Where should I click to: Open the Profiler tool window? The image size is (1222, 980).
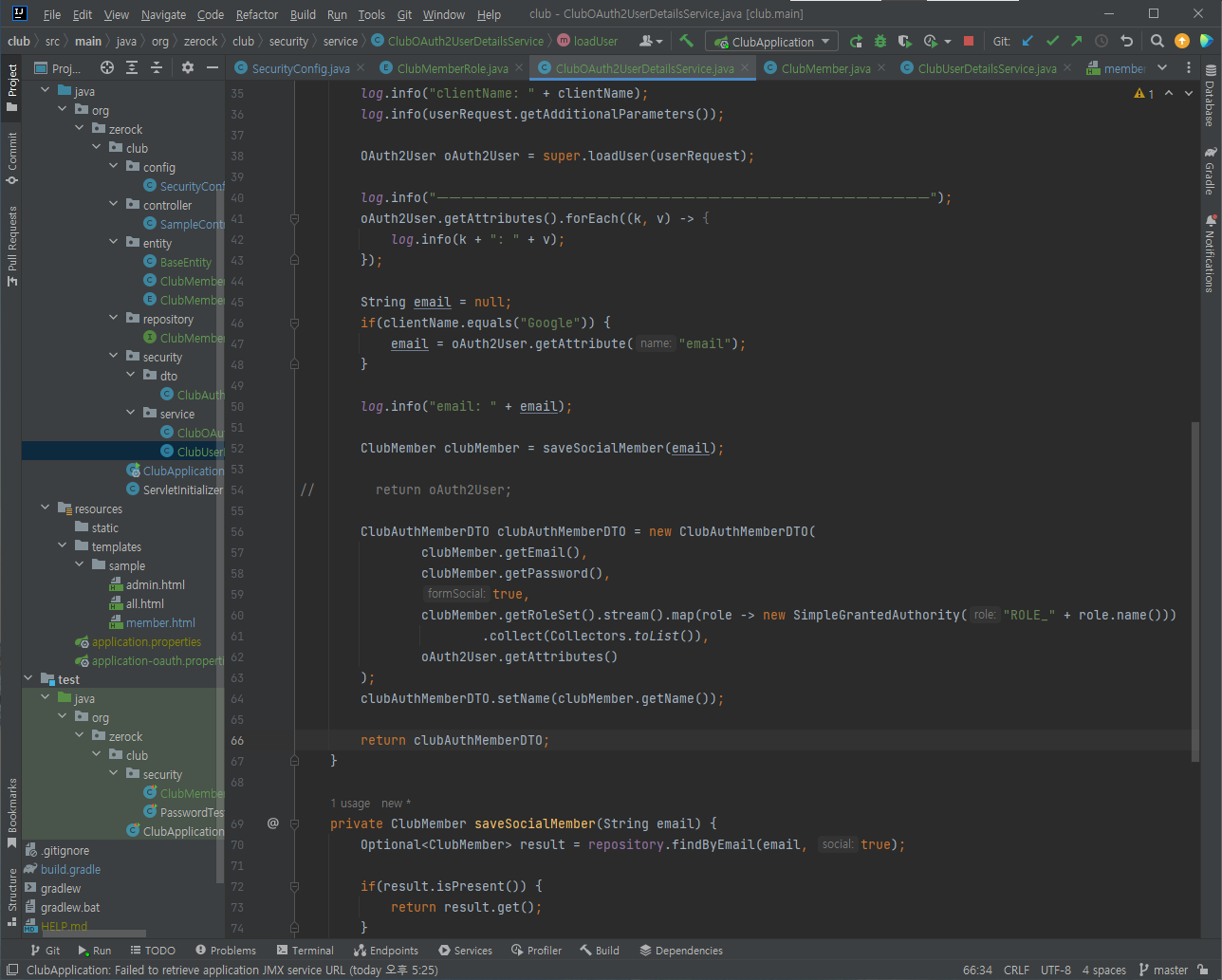(x=536, y=950)
